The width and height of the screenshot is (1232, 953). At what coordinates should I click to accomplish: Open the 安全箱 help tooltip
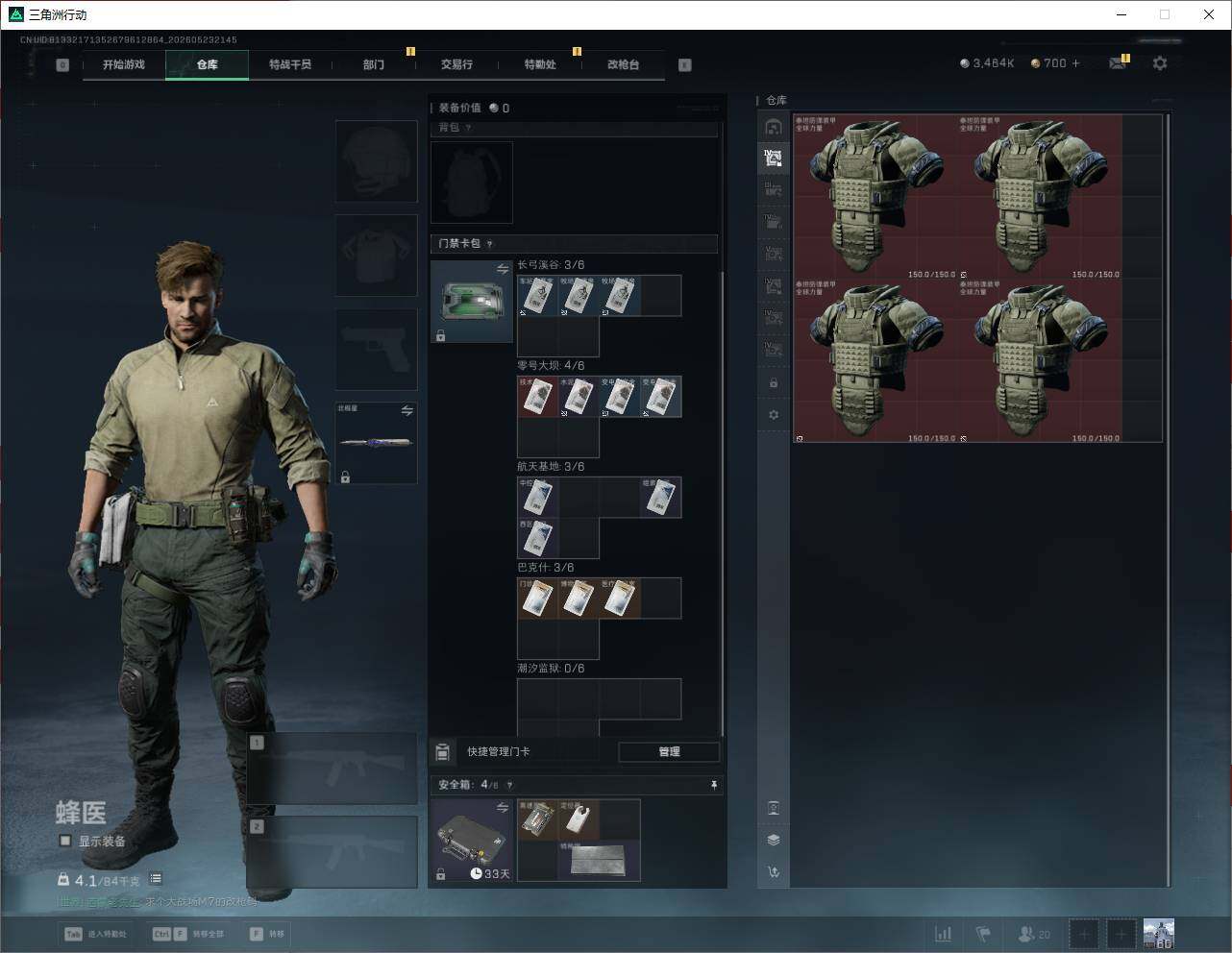tap(509, 785)
